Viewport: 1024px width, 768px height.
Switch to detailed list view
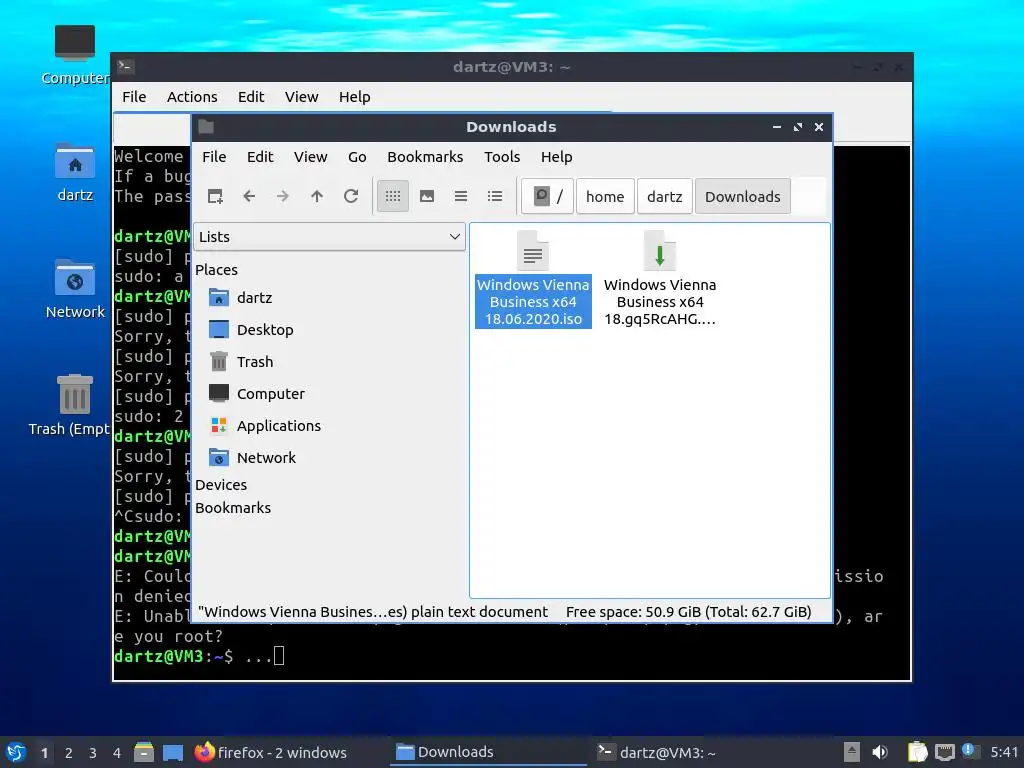pos(495,196)
